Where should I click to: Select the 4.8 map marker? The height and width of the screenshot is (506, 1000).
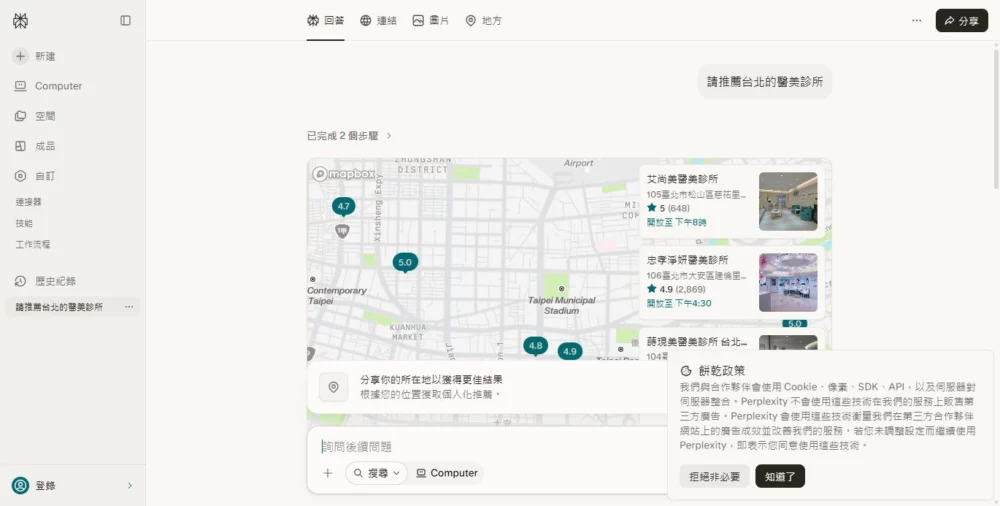536,346
